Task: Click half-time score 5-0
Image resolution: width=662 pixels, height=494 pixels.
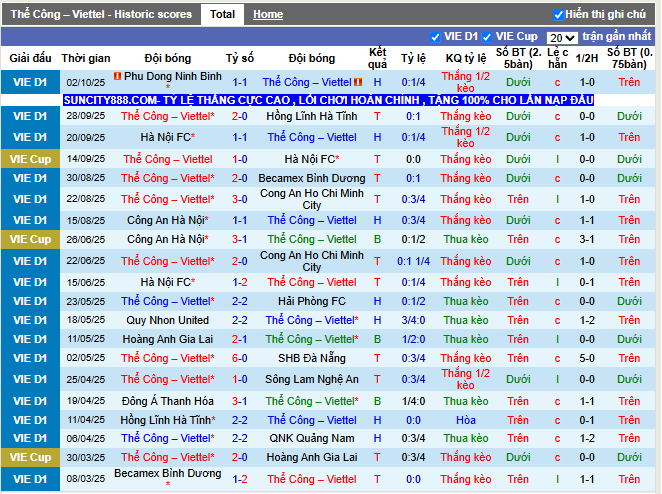Action: [x=587, y=358]
